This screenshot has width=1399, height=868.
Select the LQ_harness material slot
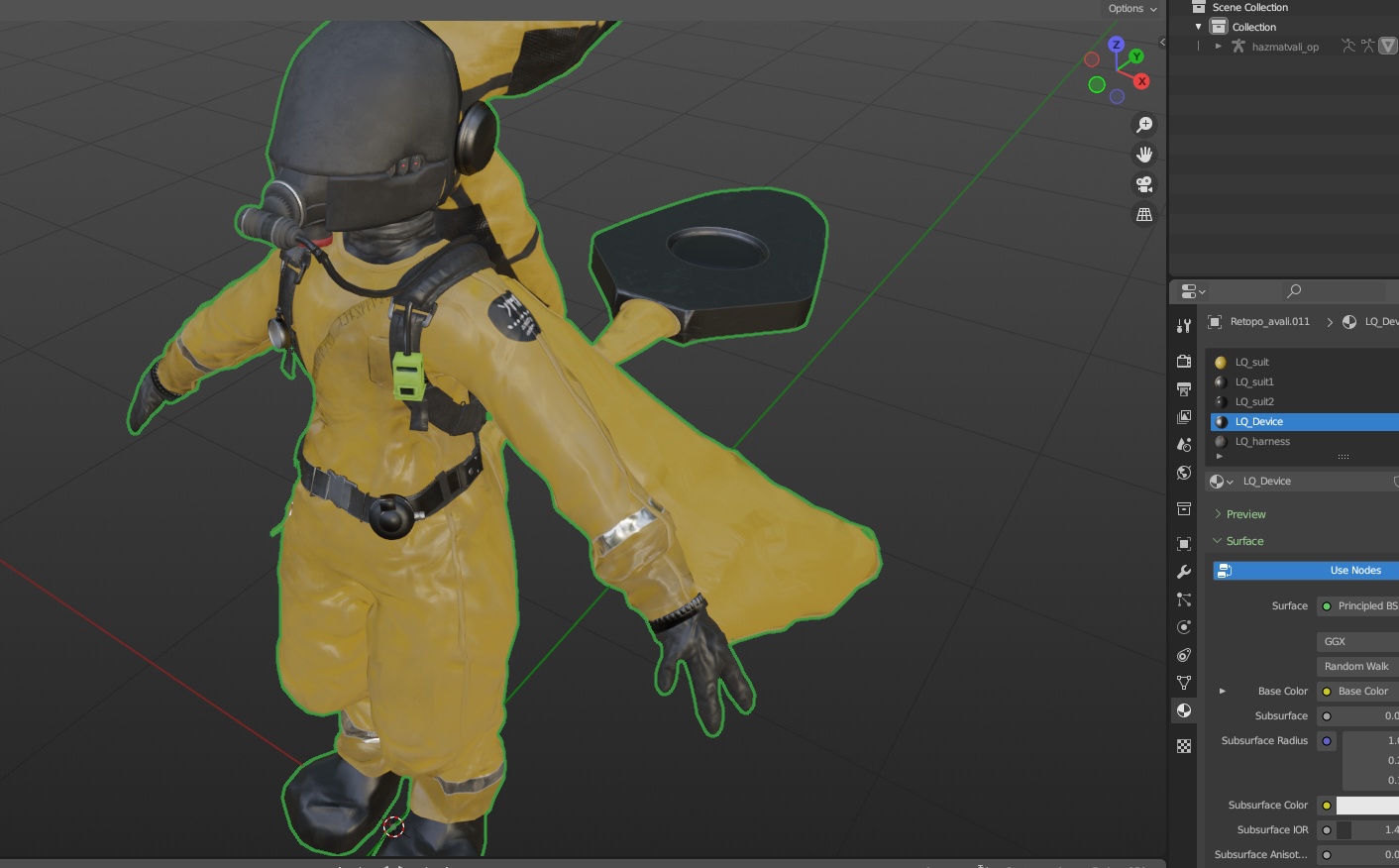point(1262,442)
